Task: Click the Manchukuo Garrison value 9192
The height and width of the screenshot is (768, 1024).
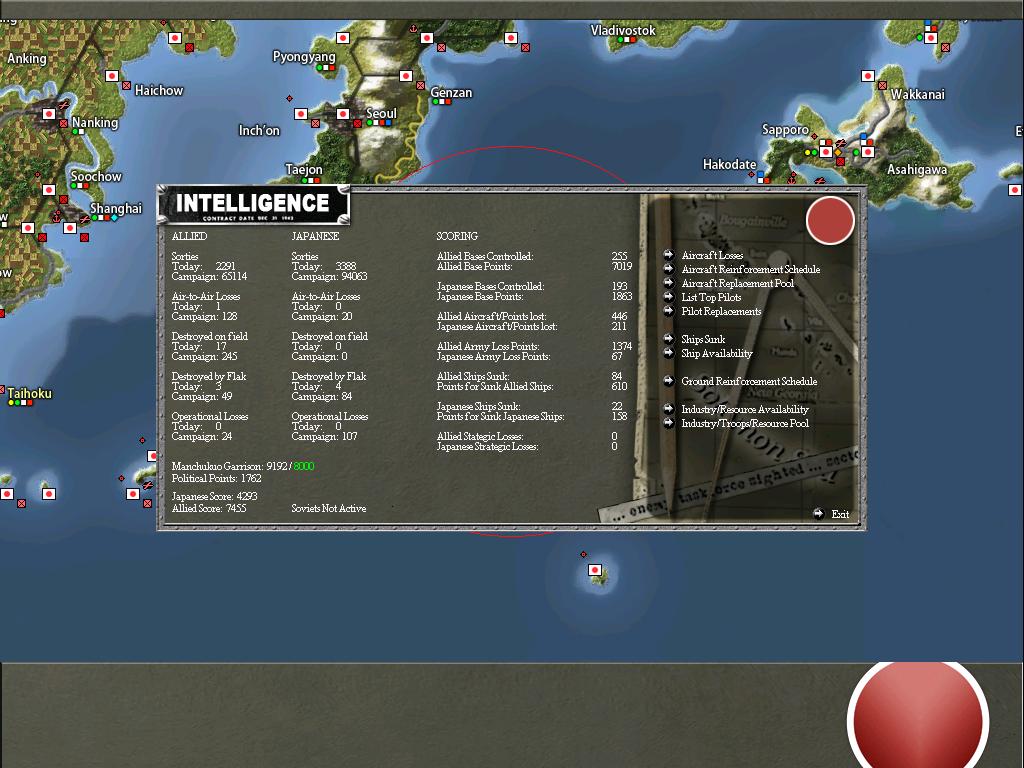Action: coord(277,466)
